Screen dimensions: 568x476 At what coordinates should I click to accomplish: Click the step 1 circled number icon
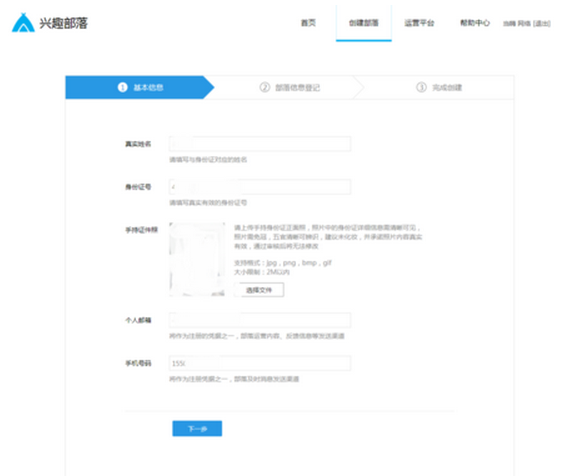click(122, 87)
